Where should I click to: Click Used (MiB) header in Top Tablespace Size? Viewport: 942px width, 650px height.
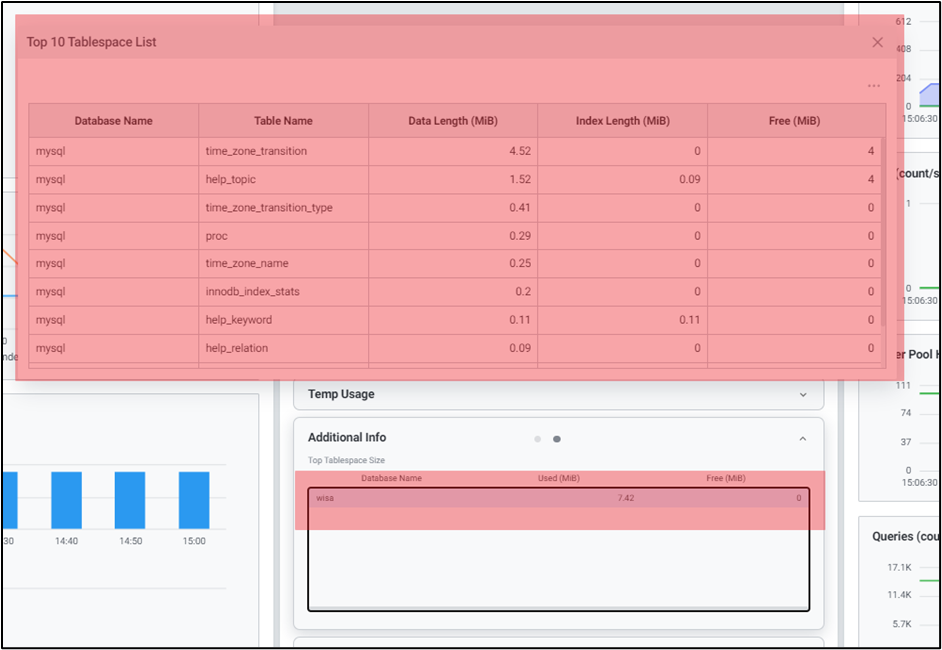tap(558, 479)
